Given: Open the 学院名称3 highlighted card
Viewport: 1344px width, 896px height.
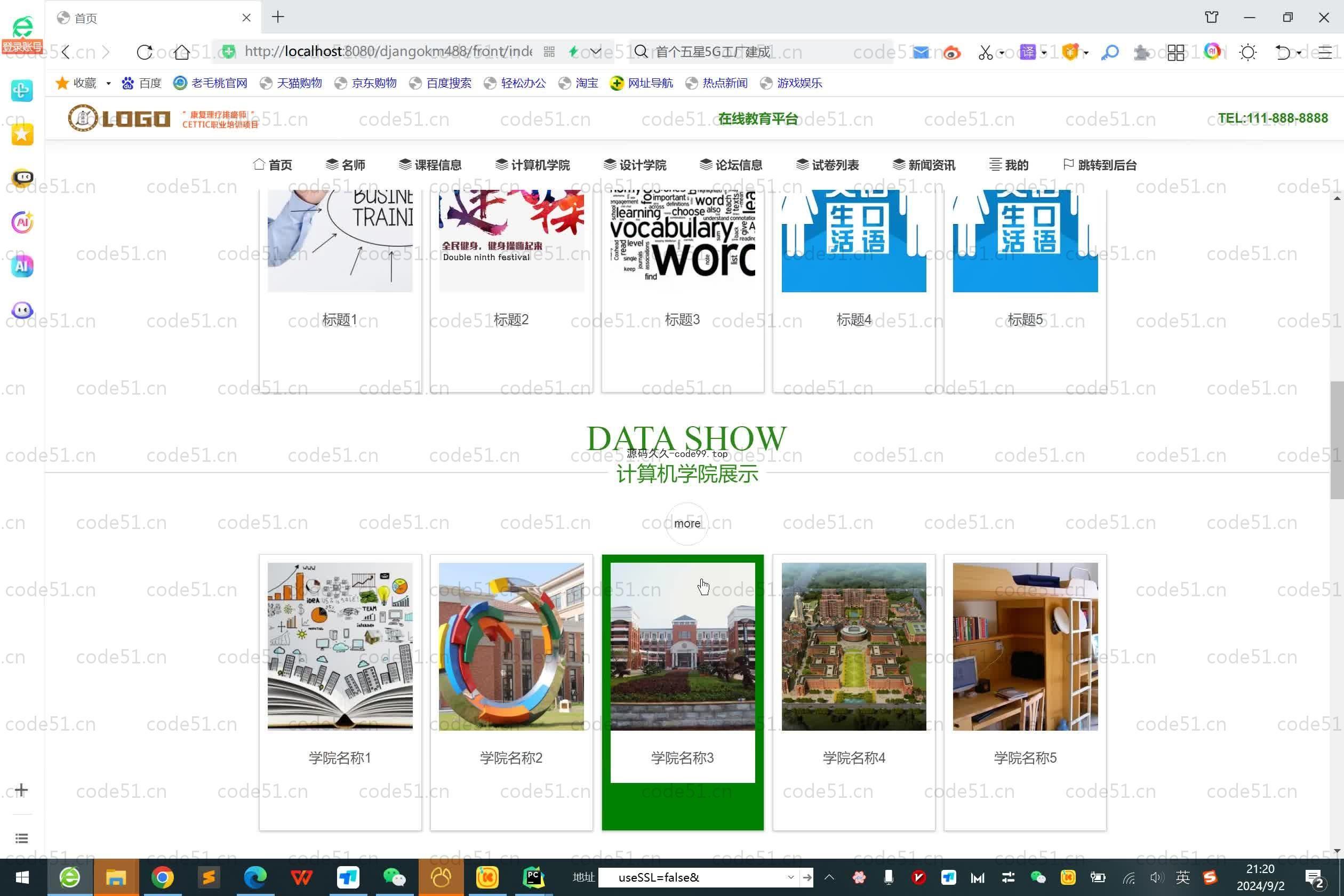Looking at the screenshot, I should pyautogui.click(x=682, y=692).
